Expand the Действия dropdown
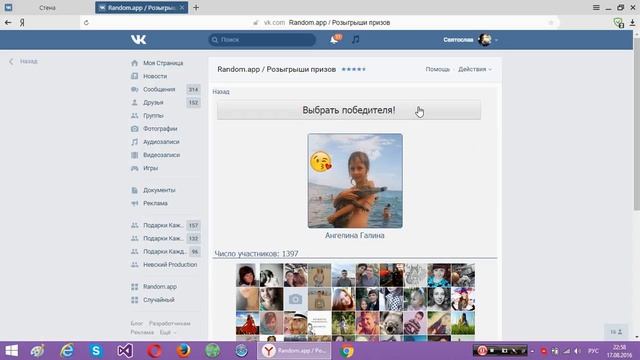Screen dimensions: 640x360 [x=475, y=69]
